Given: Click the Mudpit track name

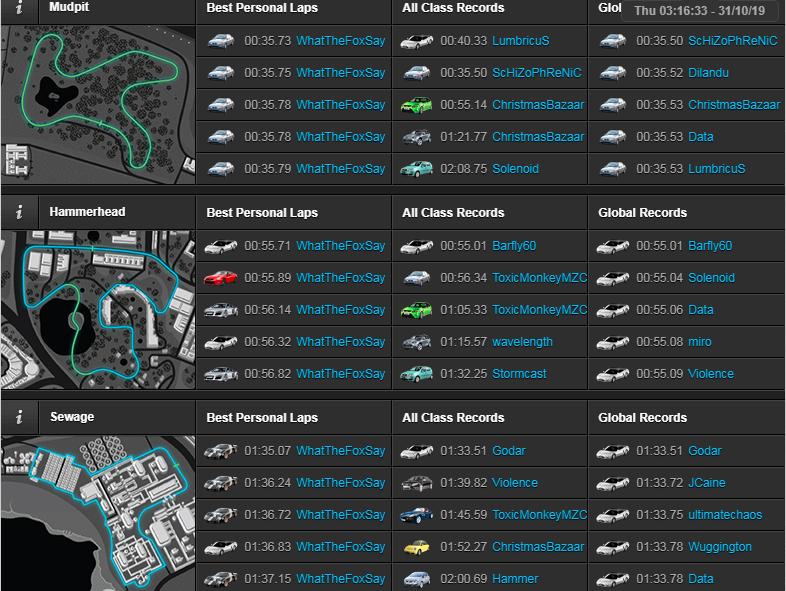Looking at the screenshot, I should (69, 7).
